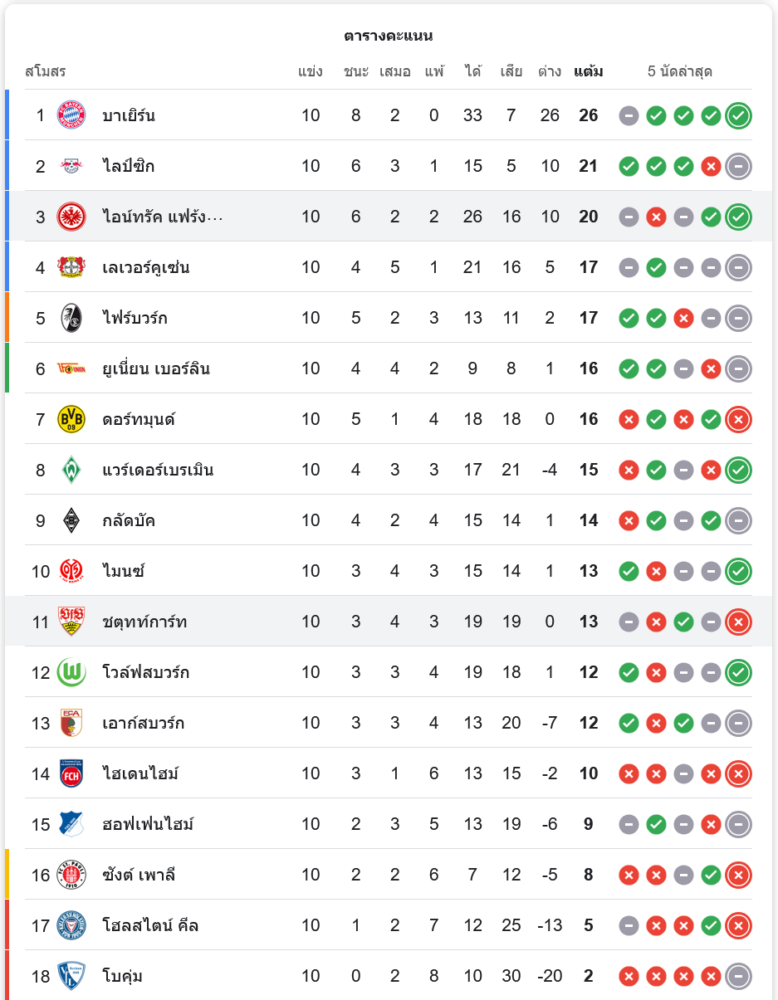Click the Bayern Munich club logo
The height and width of the screenshot is (1000, 778).
pos(71,115)
